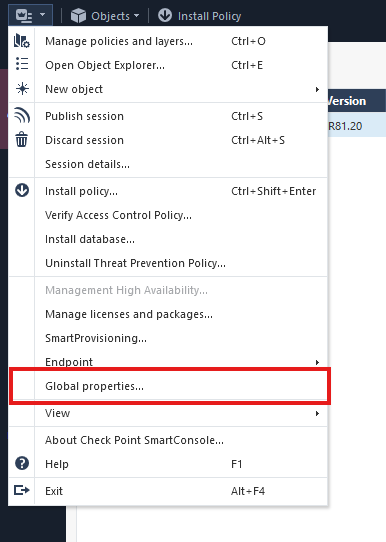
Task: Click the New object star icon
Action: point(22,89)
